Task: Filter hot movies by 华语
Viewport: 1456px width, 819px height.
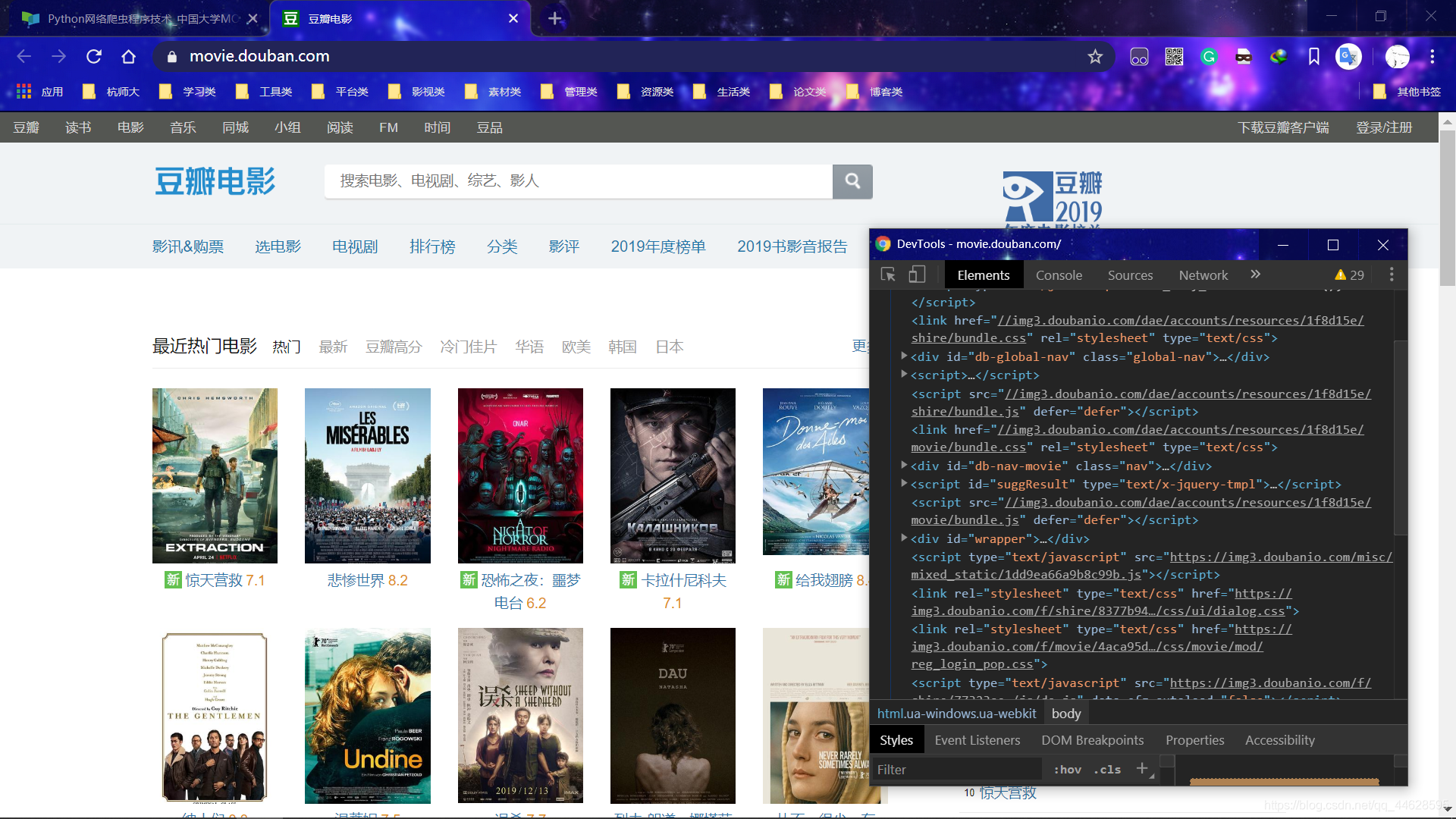Action: pyautogui.click(x=529, y=347)
